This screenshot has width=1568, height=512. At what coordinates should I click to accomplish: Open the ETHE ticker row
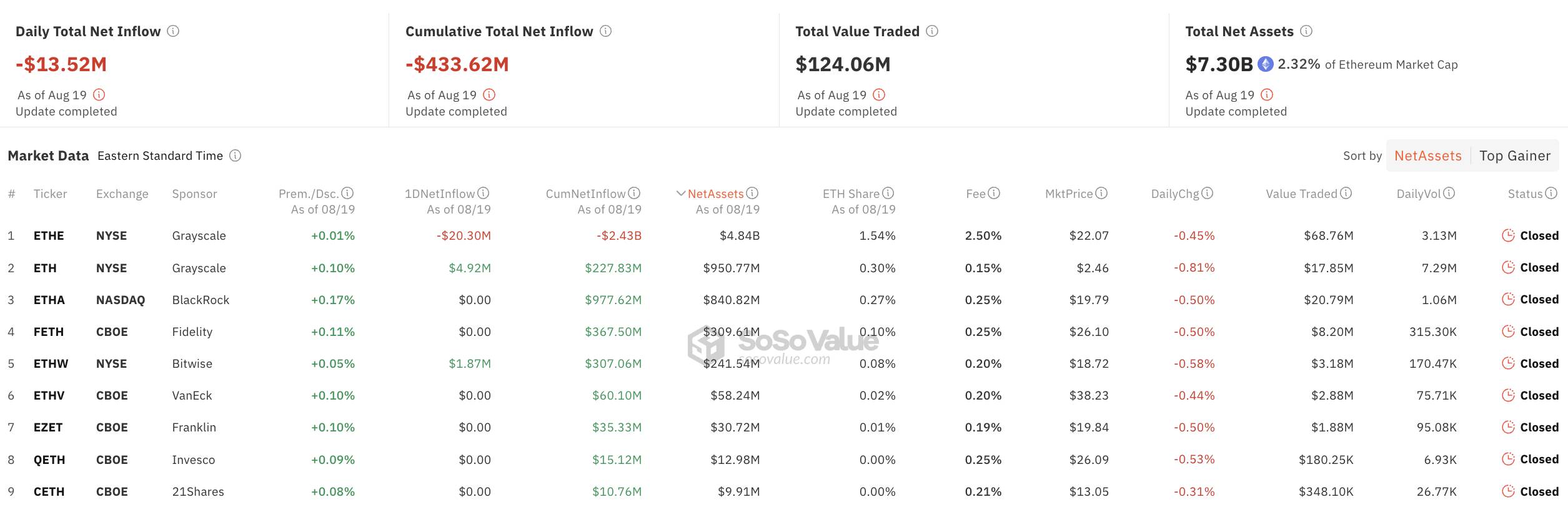pos(49,236)
